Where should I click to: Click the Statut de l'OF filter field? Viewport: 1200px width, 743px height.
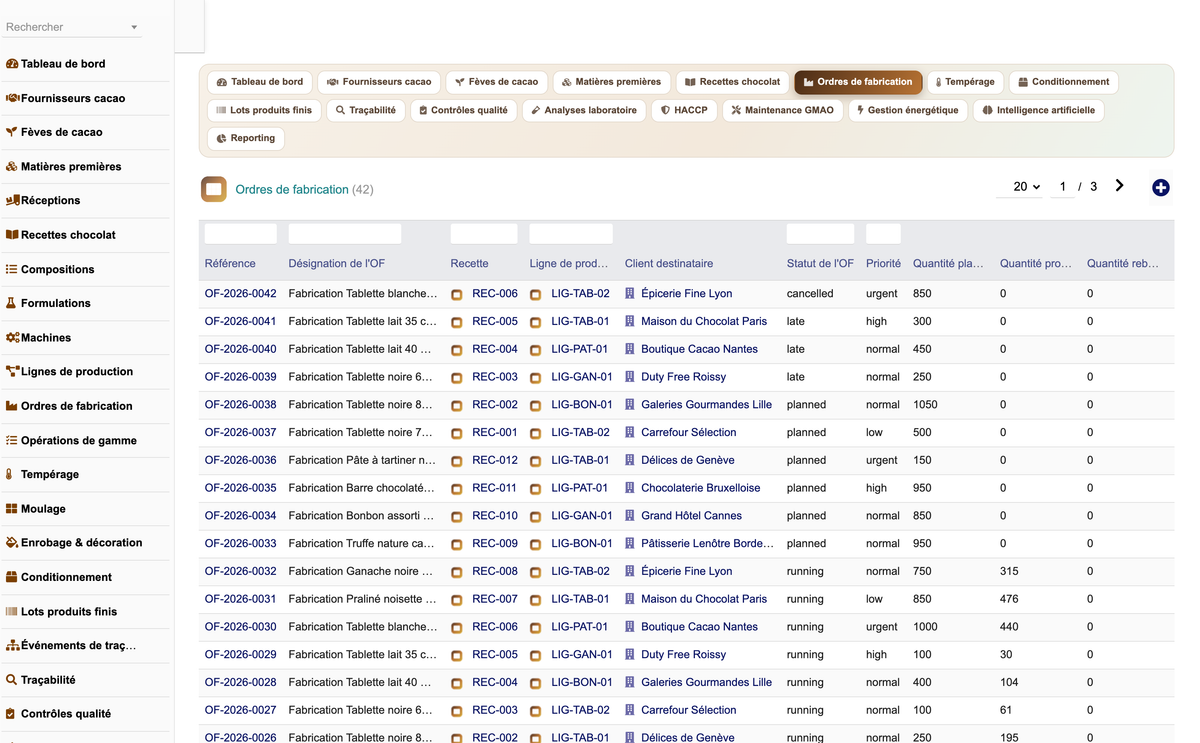(x=820, y=234)
